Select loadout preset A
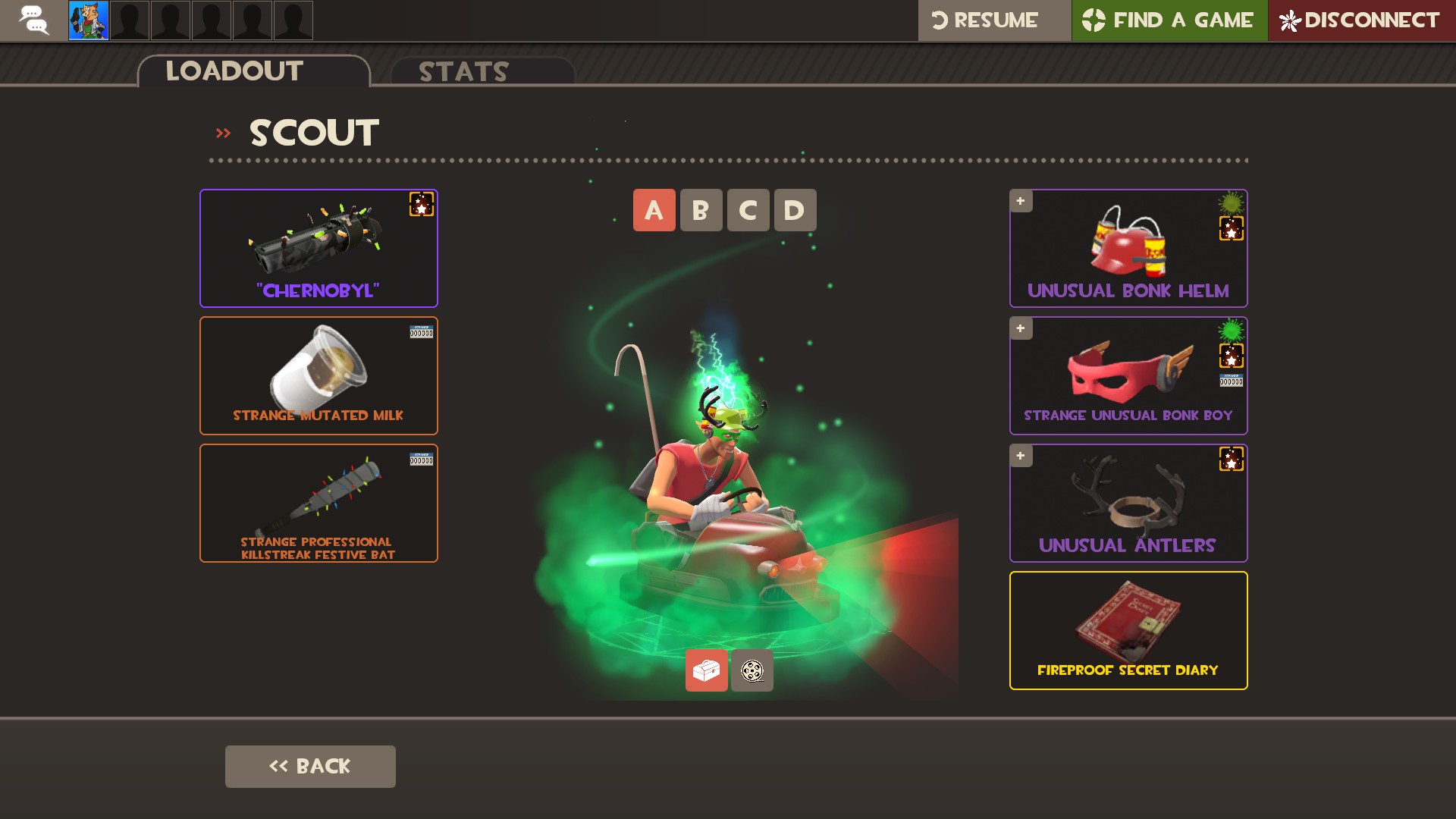The width and height of the screenshot is (1456, 819). [x=654, y=210]
